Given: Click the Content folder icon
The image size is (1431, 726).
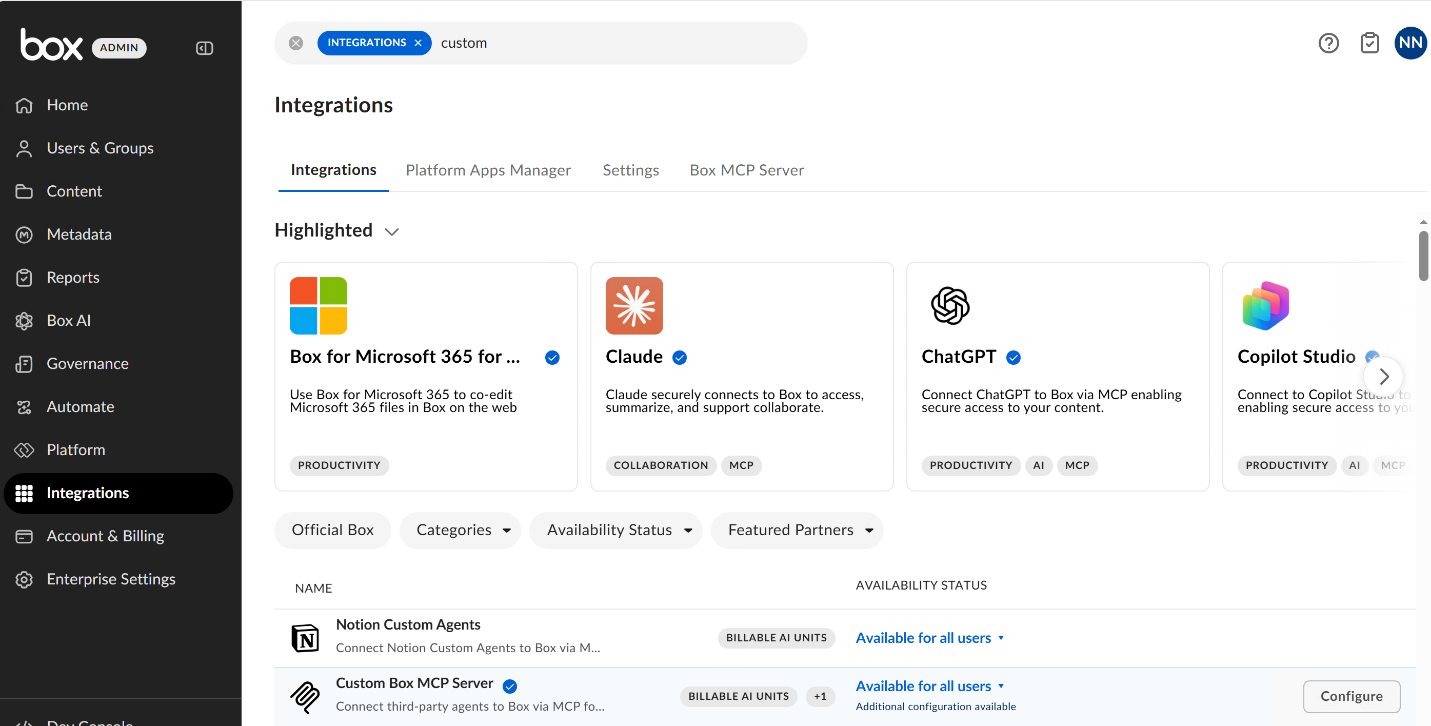Looking at the screenshot, I should click(x=25, y=191).
